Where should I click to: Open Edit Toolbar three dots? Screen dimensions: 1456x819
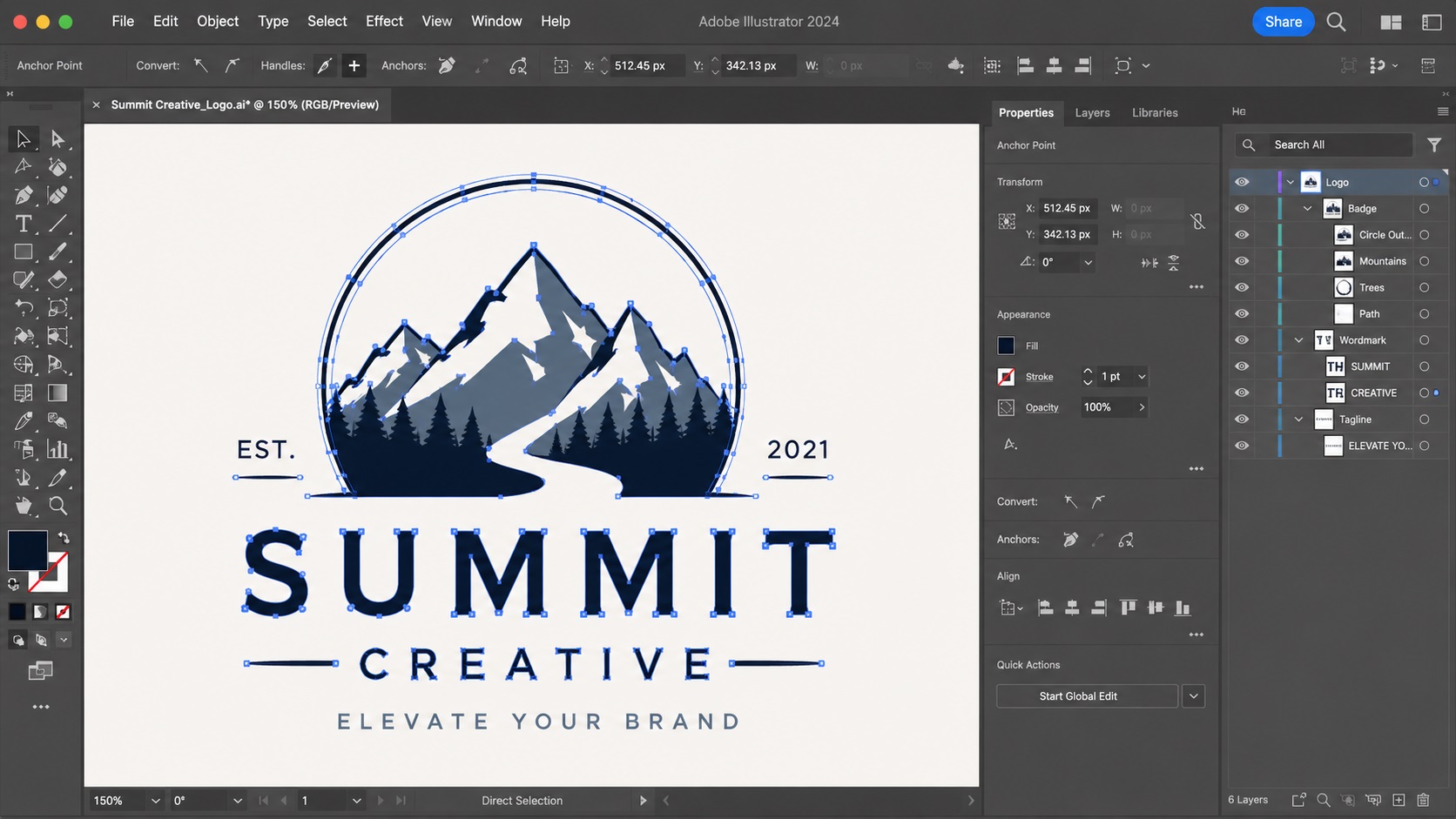[40, 707]
